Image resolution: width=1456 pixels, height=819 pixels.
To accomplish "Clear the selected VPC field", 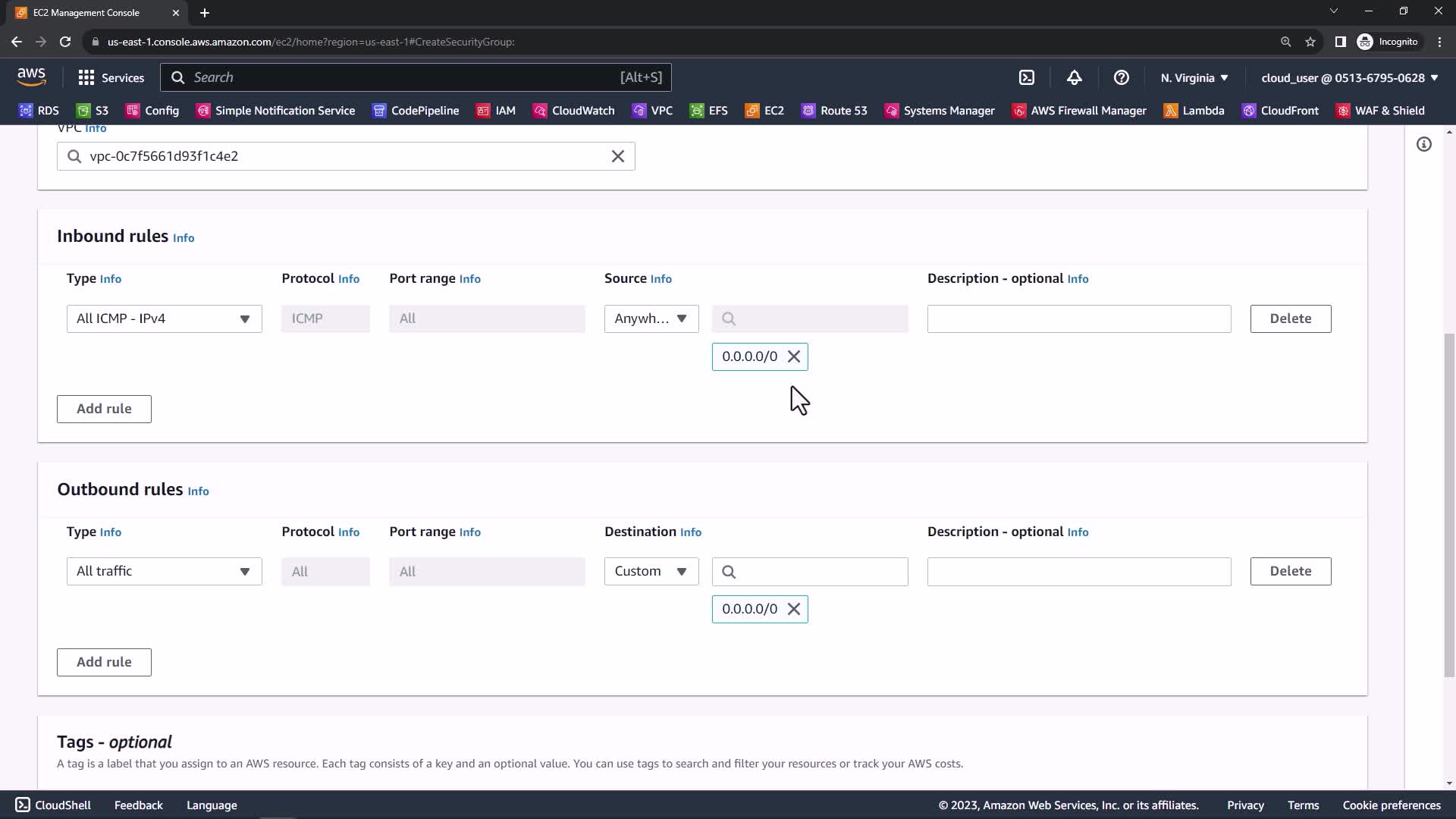I will (617, 156).
